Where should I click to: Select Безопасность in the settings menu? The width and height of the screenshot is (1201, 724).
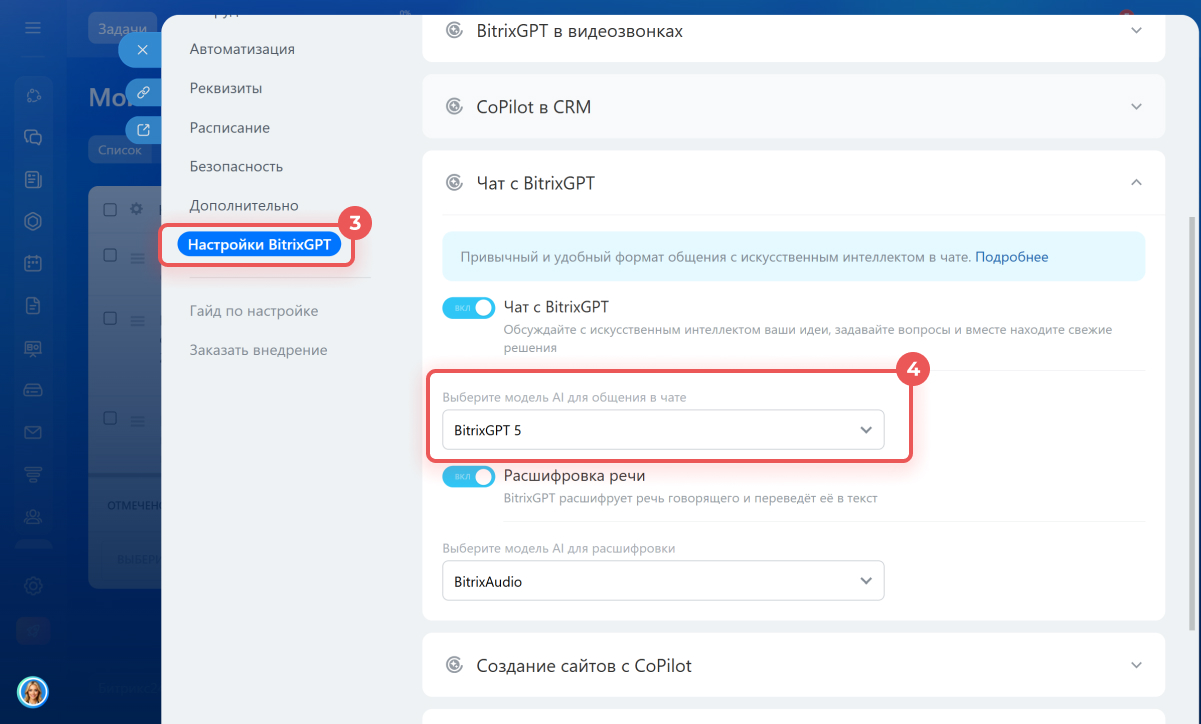[236, 167]
